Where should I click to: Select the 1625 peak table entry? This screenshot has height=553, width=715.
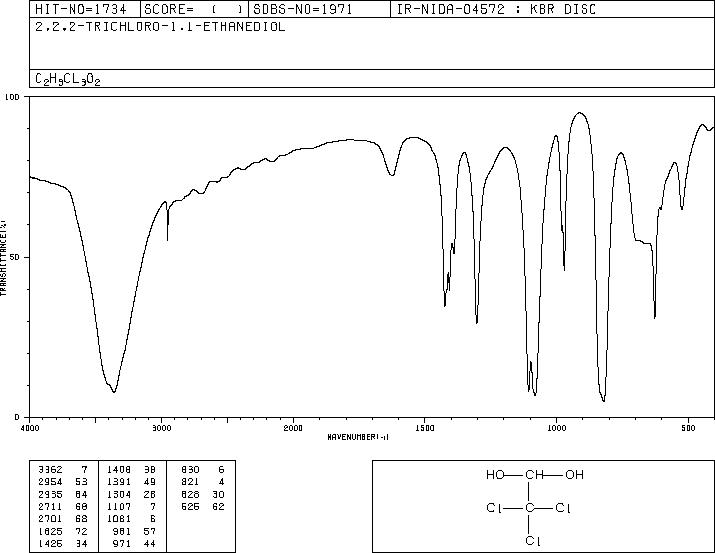(x=62, y=532)
